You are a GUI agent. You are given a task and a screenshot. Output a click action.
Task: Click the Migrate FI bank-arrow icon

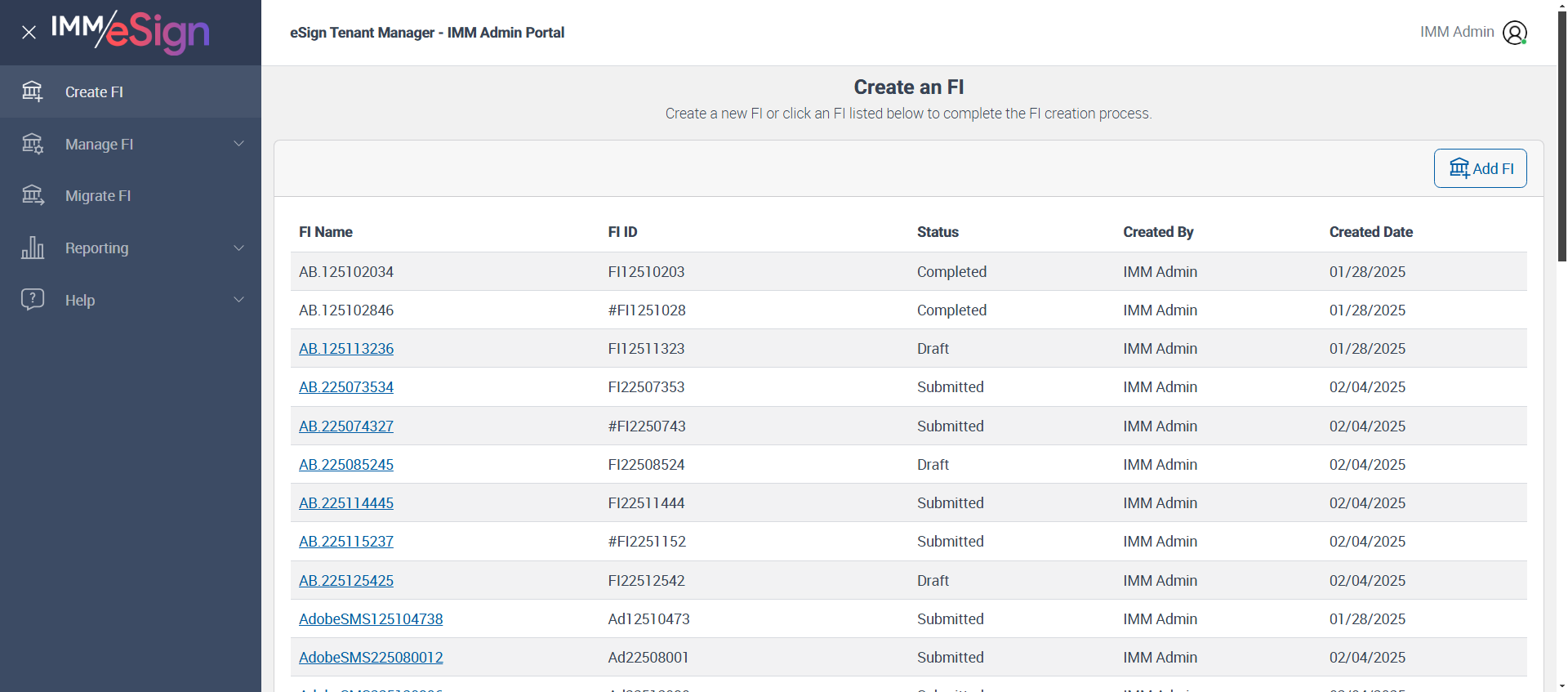[x=33, y=195]
